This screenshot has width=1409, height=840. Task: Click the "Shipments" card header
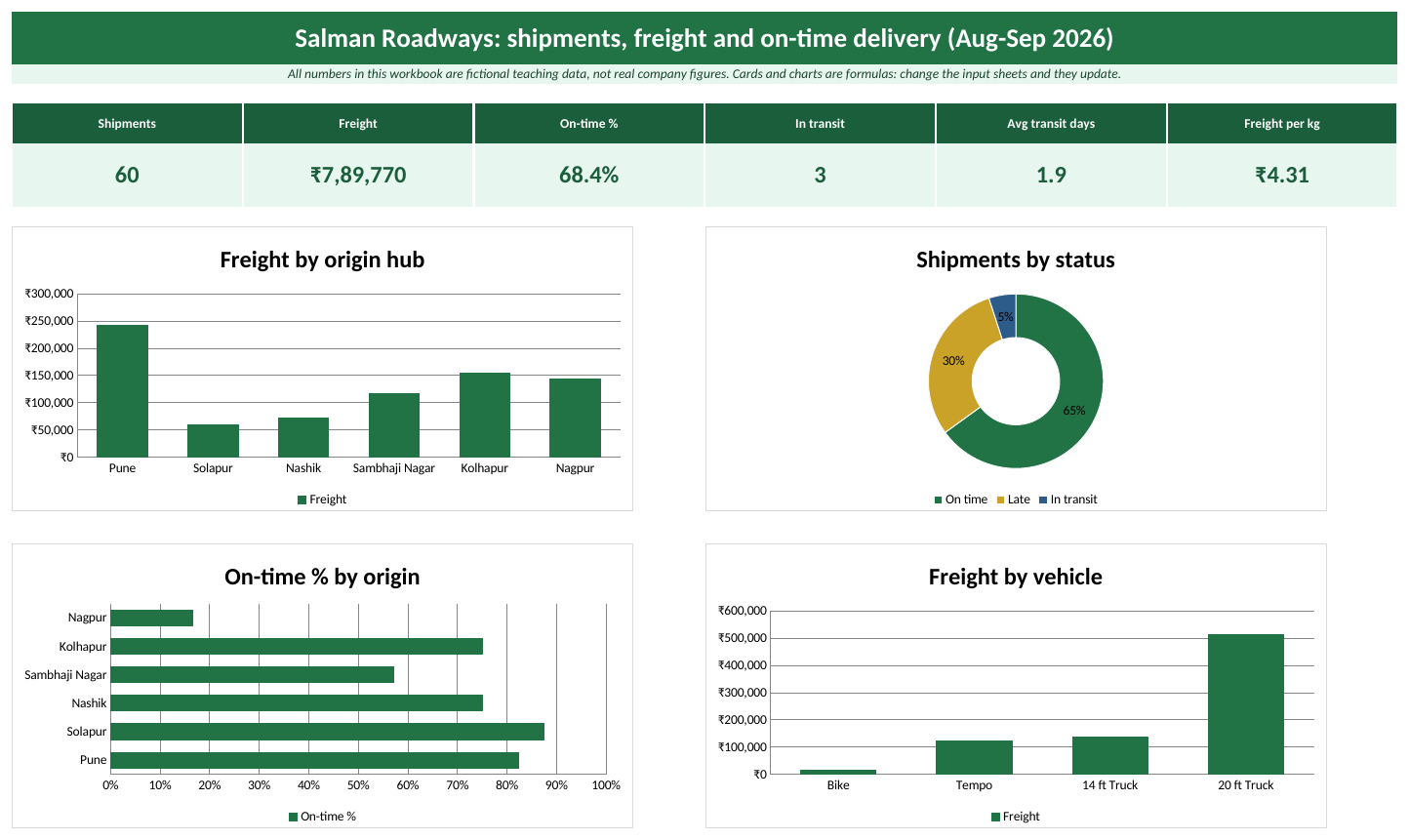point(127,124)
